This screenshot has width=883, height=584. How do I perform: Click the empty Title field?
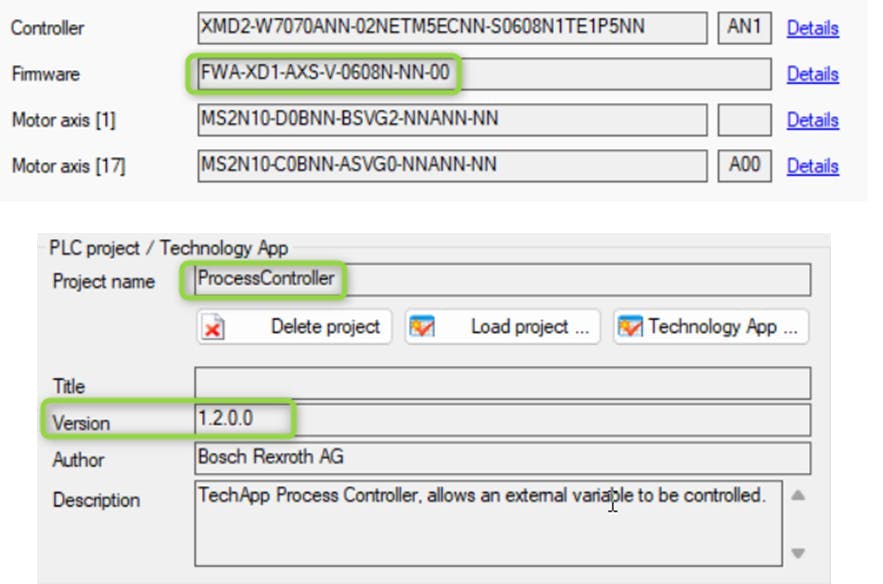click(502, 384)
